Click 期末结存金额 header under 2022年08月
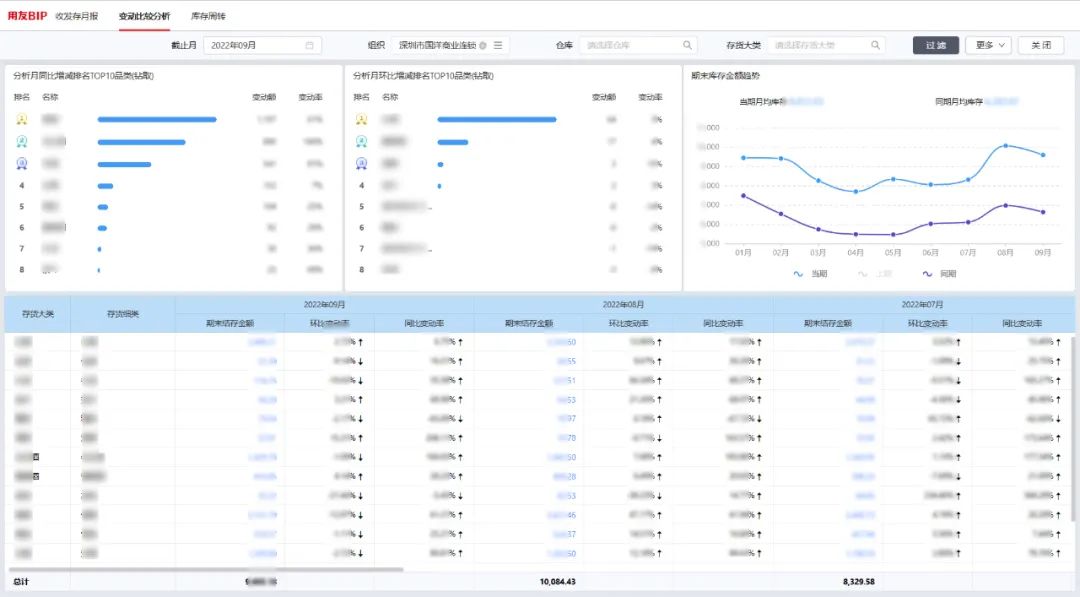 (529, 324)
